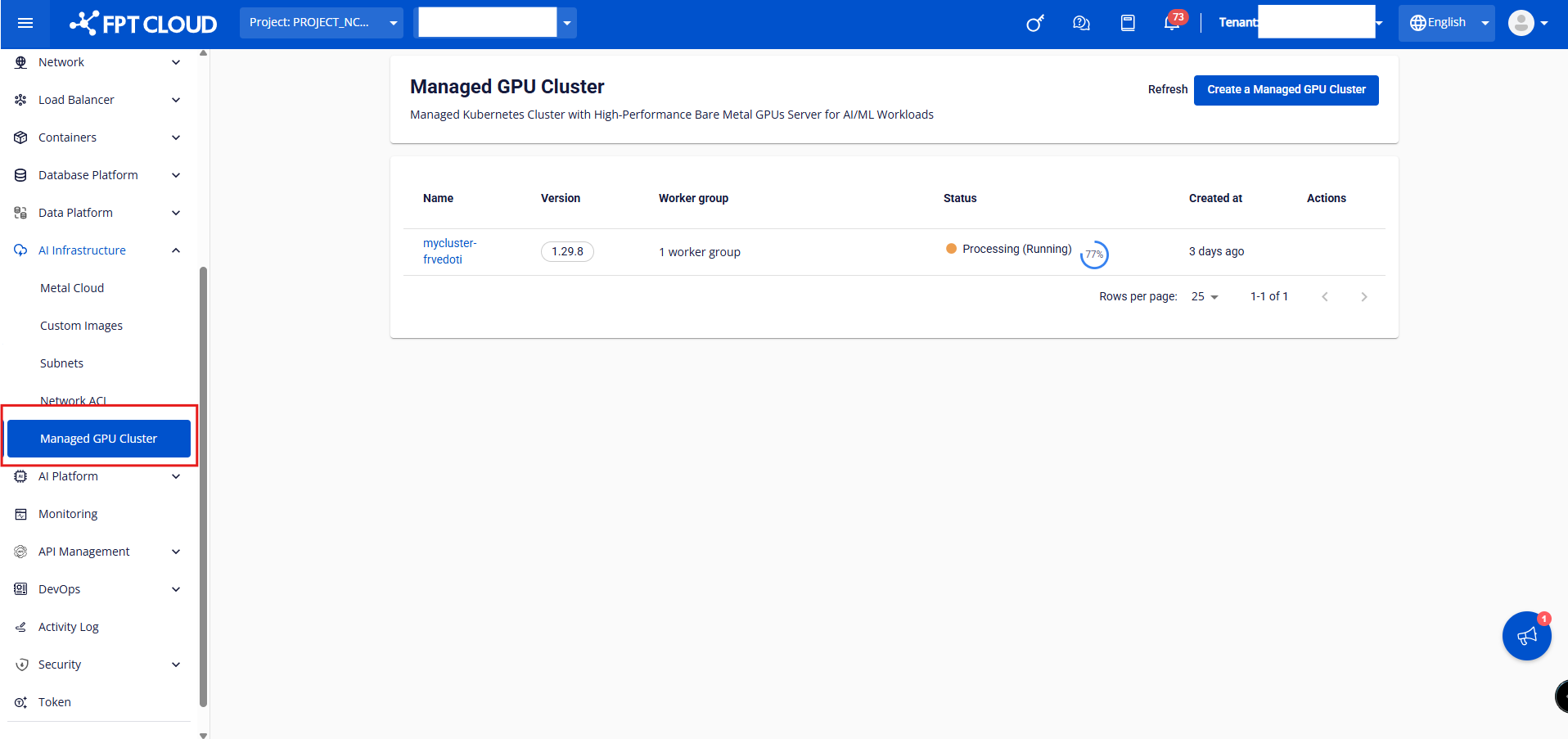Open the support chat help icon
Viewport: 1568px width, 739px height.
[x=1081, y=23]
